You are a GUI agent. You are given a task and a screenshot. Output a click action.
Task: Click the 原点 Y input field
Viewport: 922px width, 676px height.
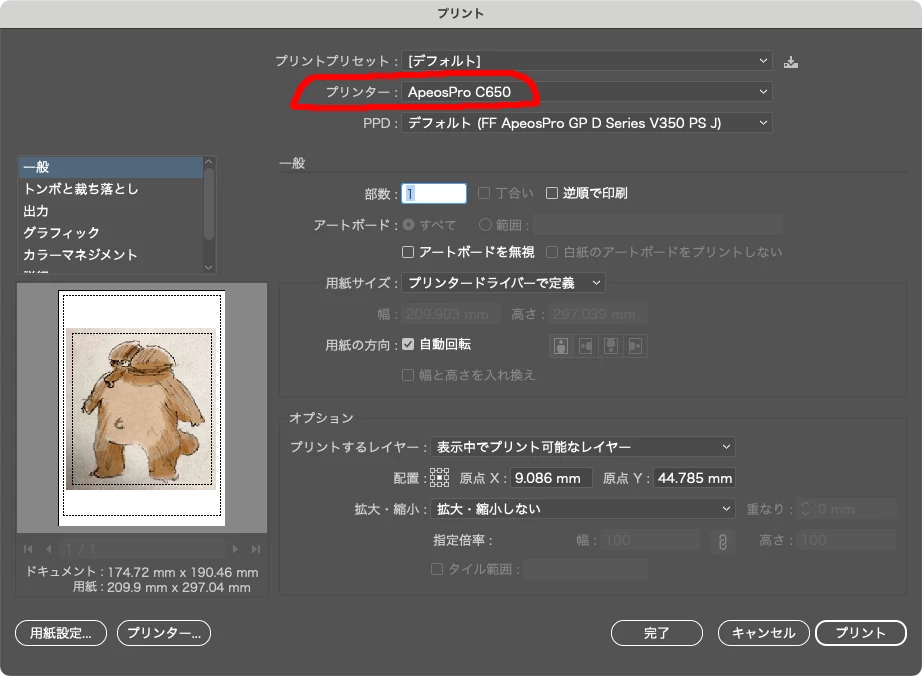click(694, 478)
